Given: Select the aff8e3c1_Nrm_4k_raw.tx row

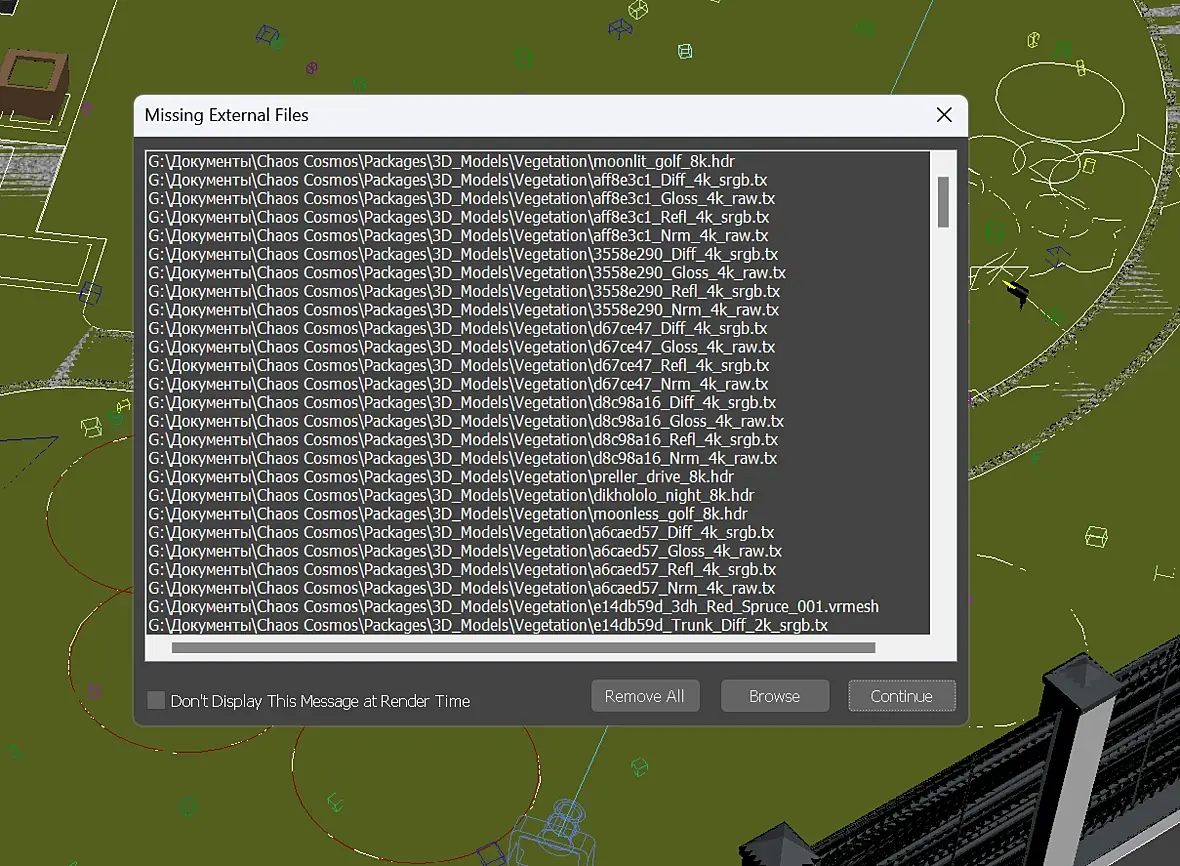Looking at the screenshot, I should 538,235.
